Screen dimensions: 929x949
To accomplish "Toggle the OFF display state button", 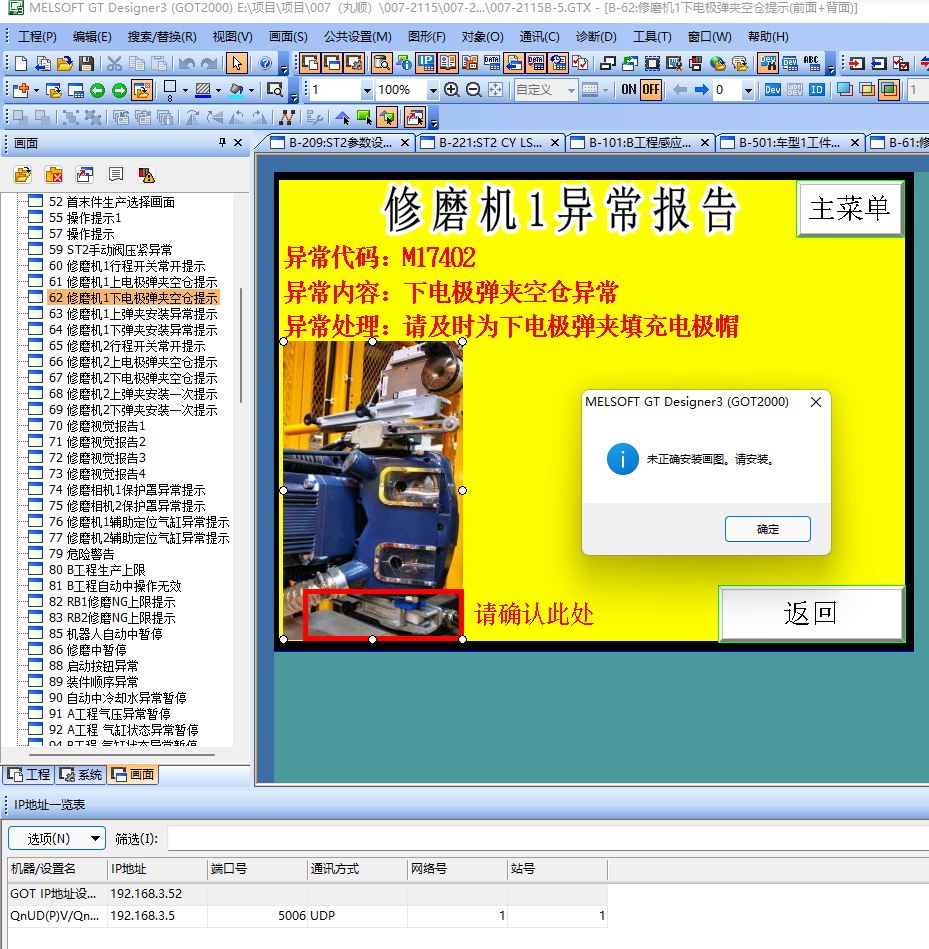I will pyautogui.click(x=651, y=90).
